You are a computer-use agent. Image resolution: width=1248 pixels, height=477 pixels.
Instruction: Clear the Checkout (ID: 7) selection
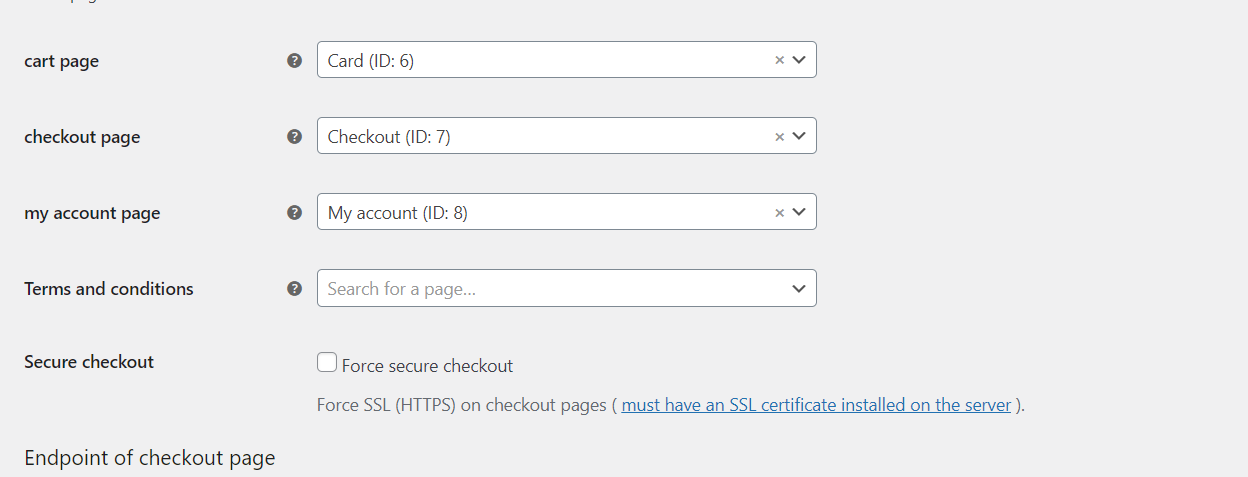(779, 136)
